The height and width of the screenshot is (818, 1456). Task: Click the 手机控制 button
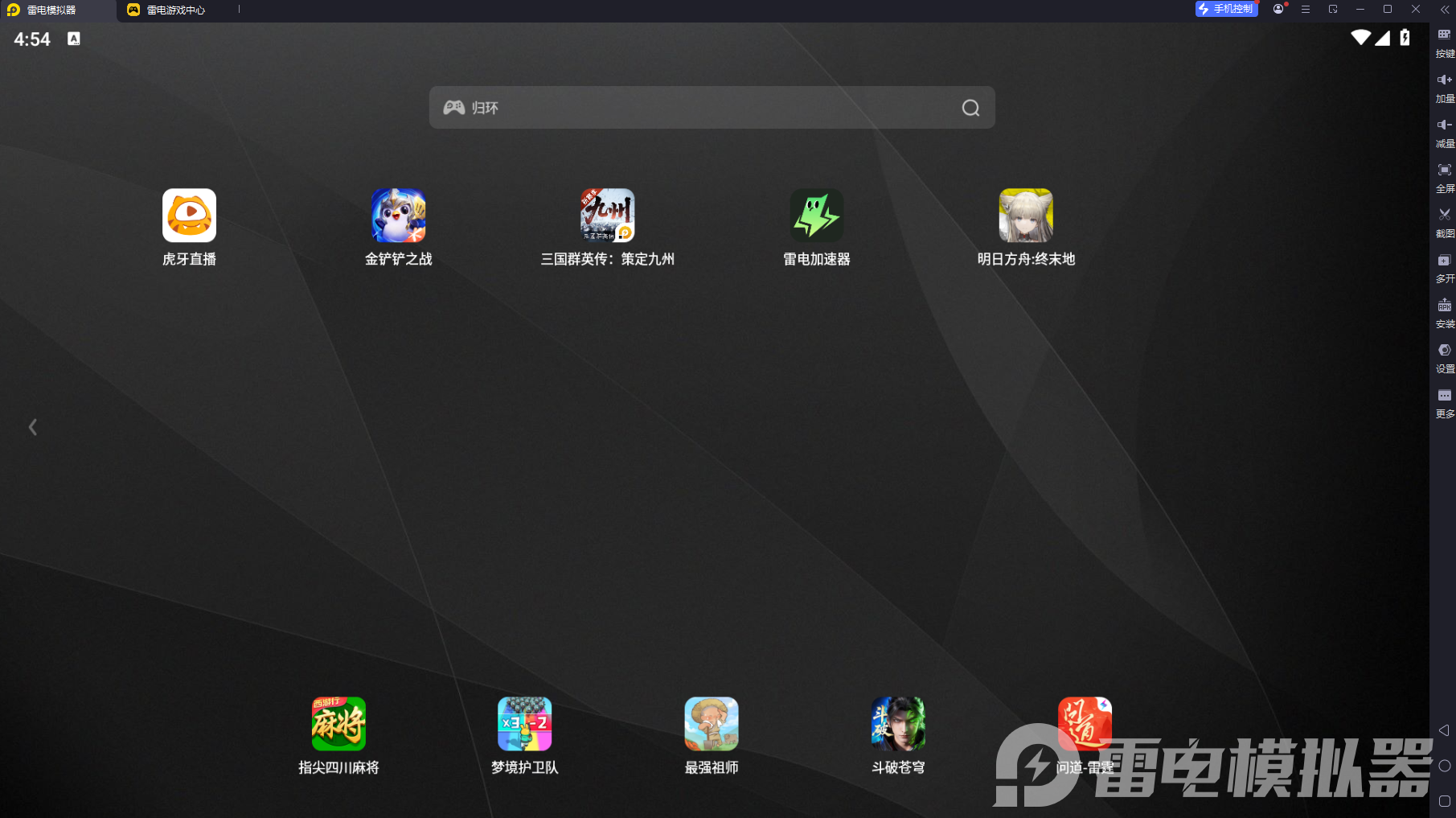click(x=1226, y=9)
